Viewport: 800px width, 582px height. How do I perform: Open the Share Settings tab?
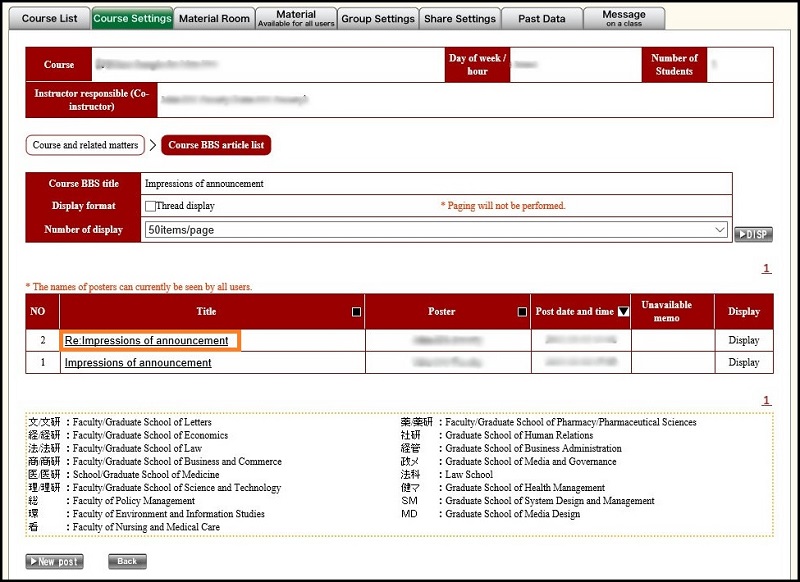(x=460, y=18)
